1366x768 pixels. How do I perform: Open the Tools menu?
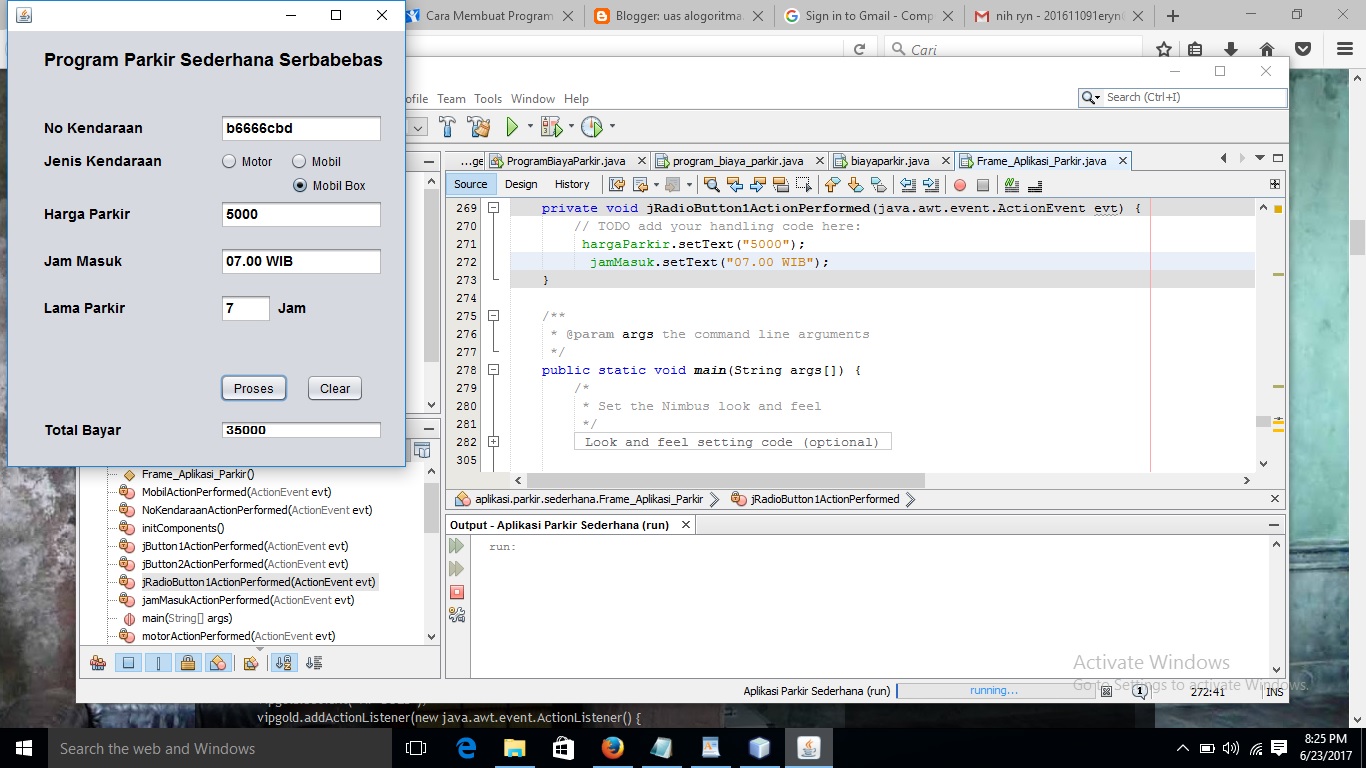(x=488, y=98)
